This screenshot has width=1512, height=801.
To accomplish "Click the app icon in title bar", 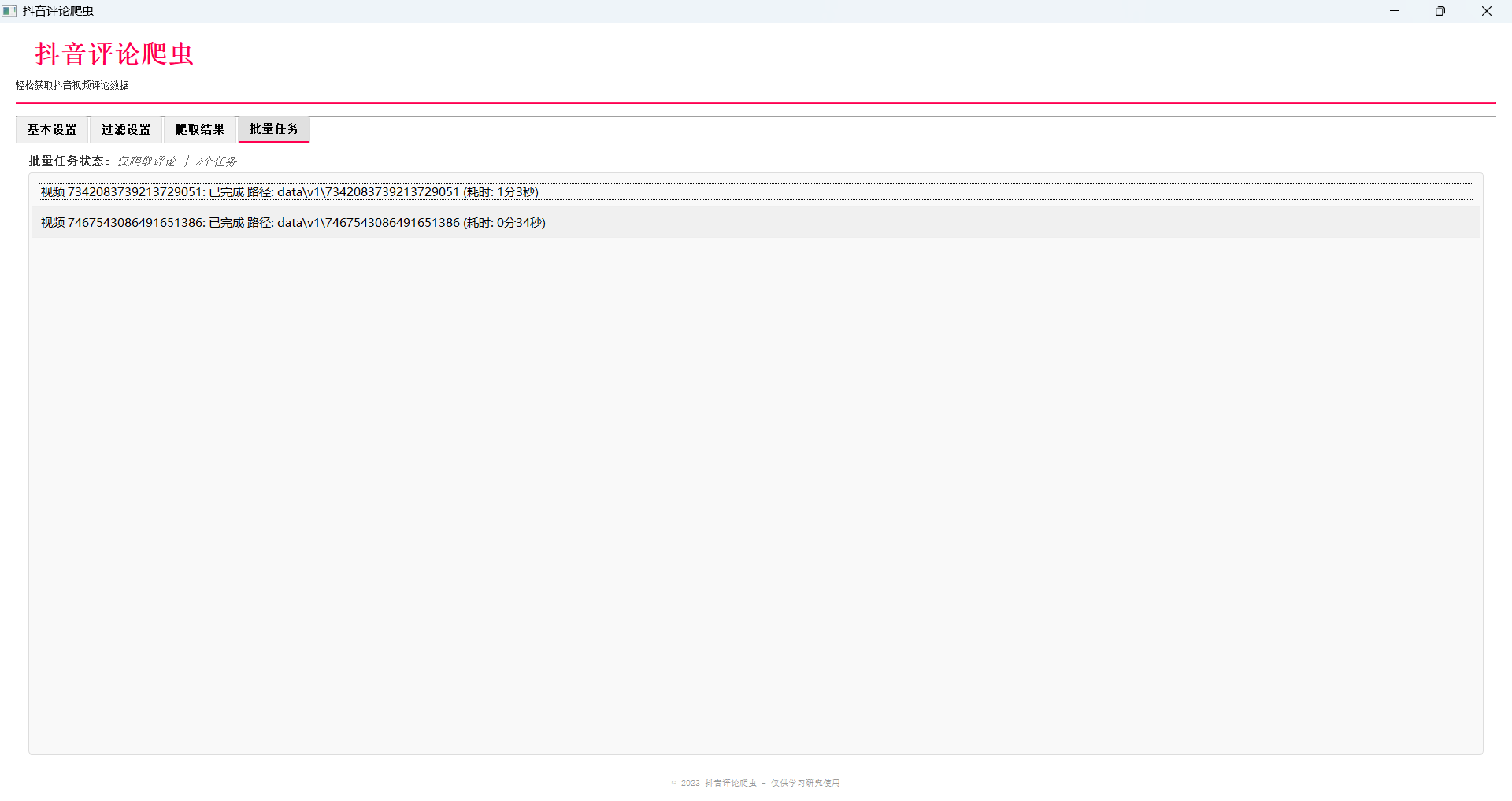I will click(9, 11).
